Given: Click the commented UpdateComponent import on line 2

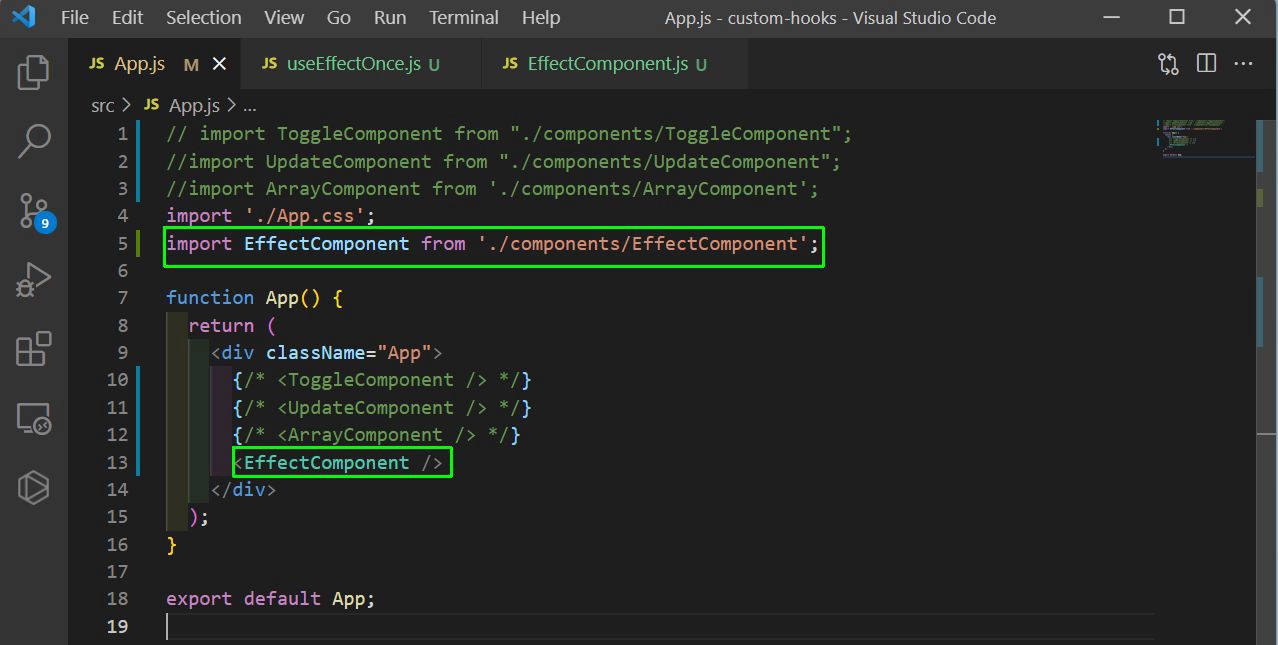Looking at the screenshot, I should click(503, 161).
